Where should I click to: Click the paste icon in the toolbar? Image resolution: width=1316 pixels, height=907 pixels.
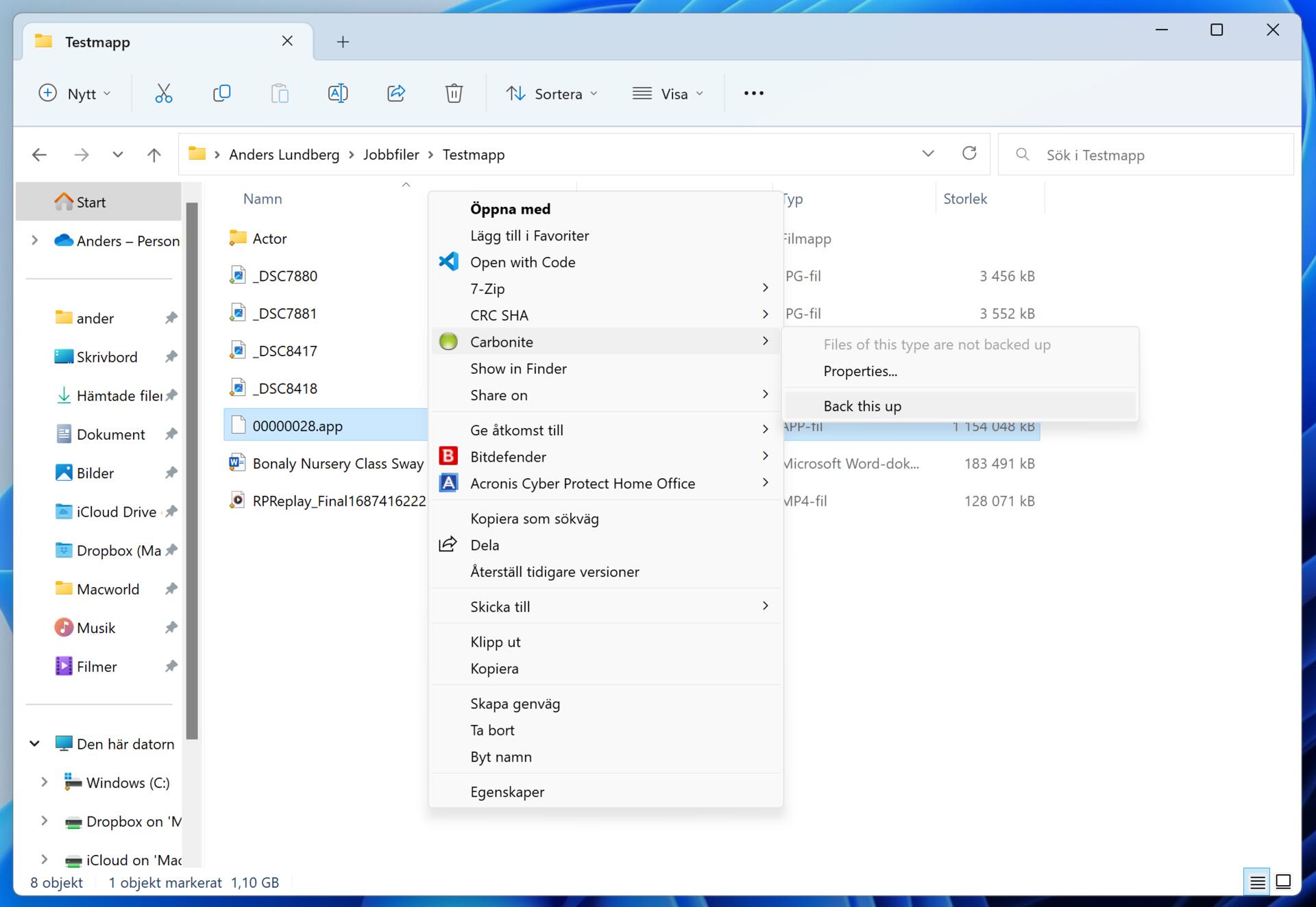280,93
